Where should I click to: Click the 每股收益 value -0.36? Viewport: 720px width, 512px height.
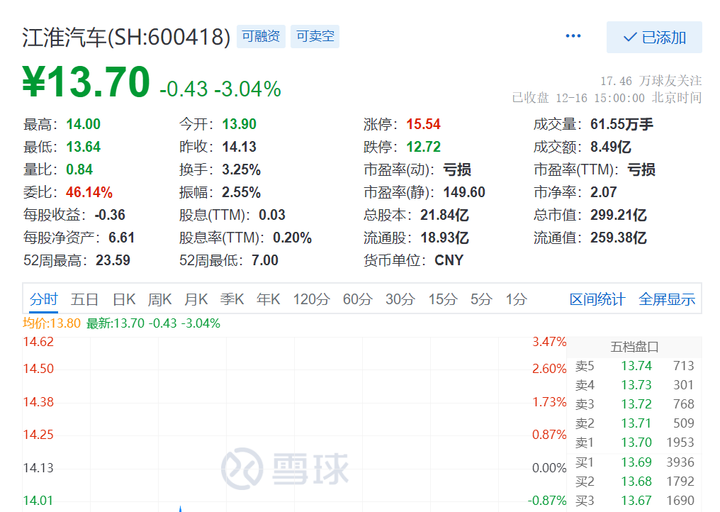click(110, 215)
